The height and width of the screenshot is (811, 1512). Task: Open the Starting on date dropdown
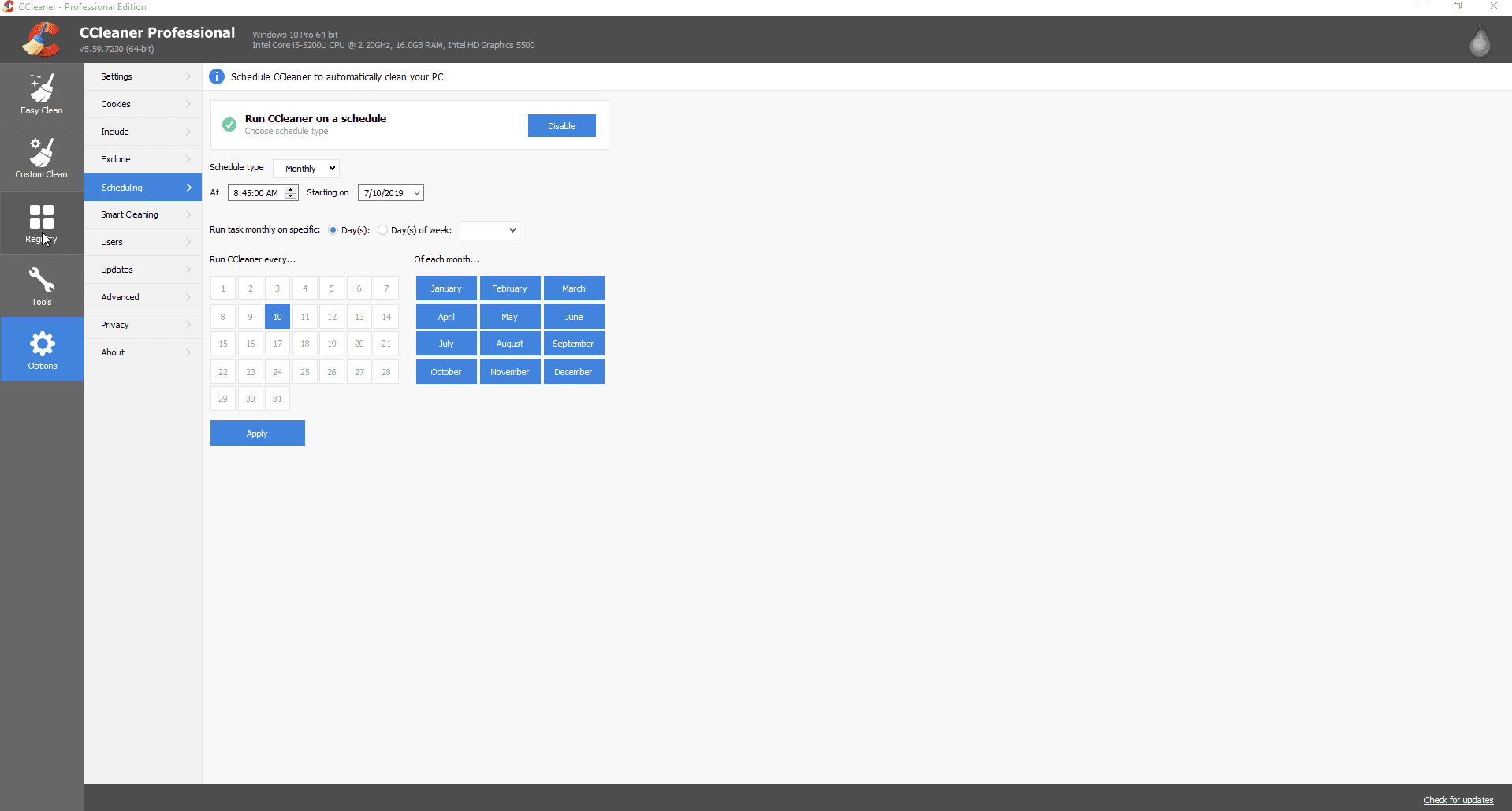coord(416,193)
